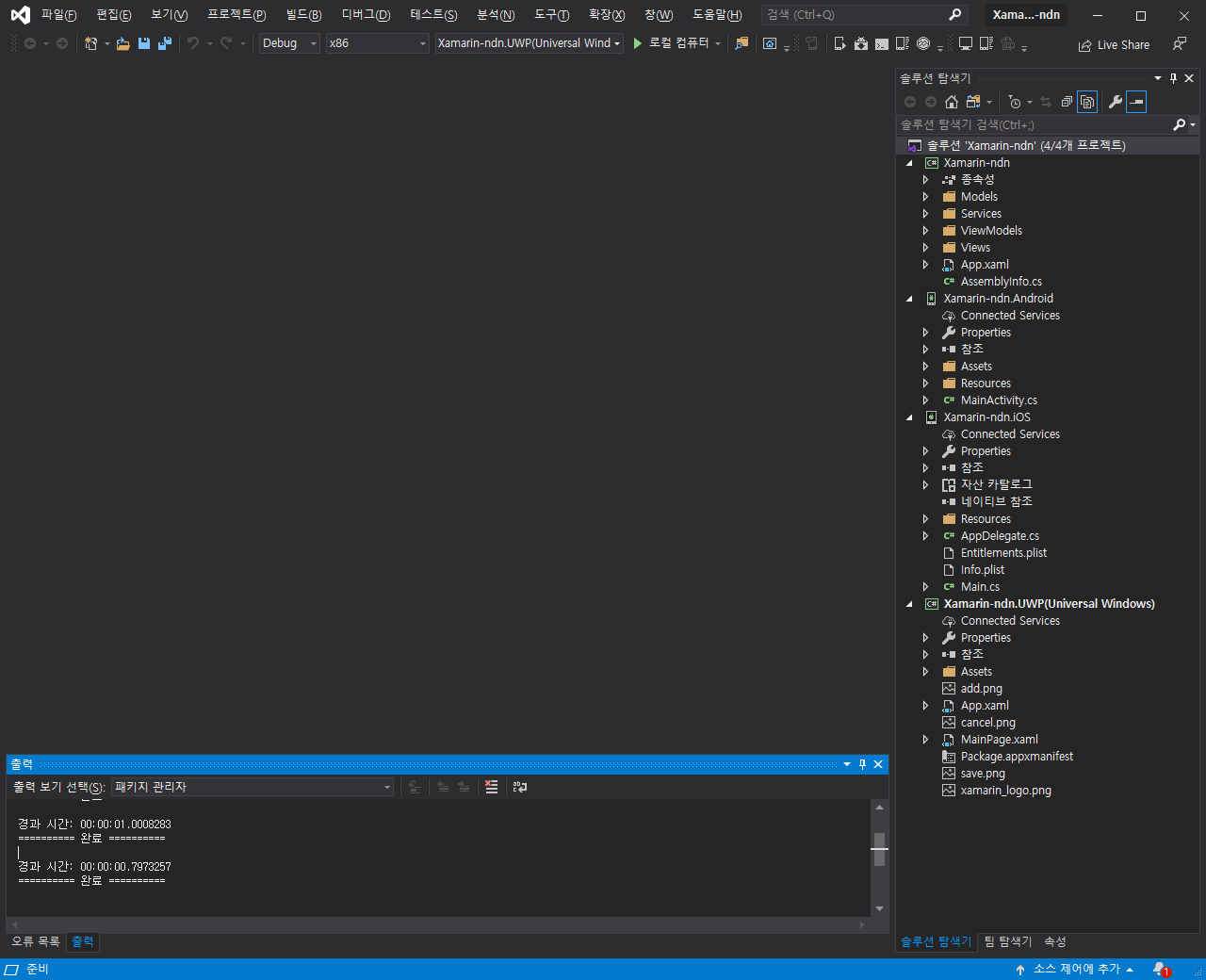Select Entitlements.plist file
Viewport: 1206px width, 980px height.
tap(1003, 553)
